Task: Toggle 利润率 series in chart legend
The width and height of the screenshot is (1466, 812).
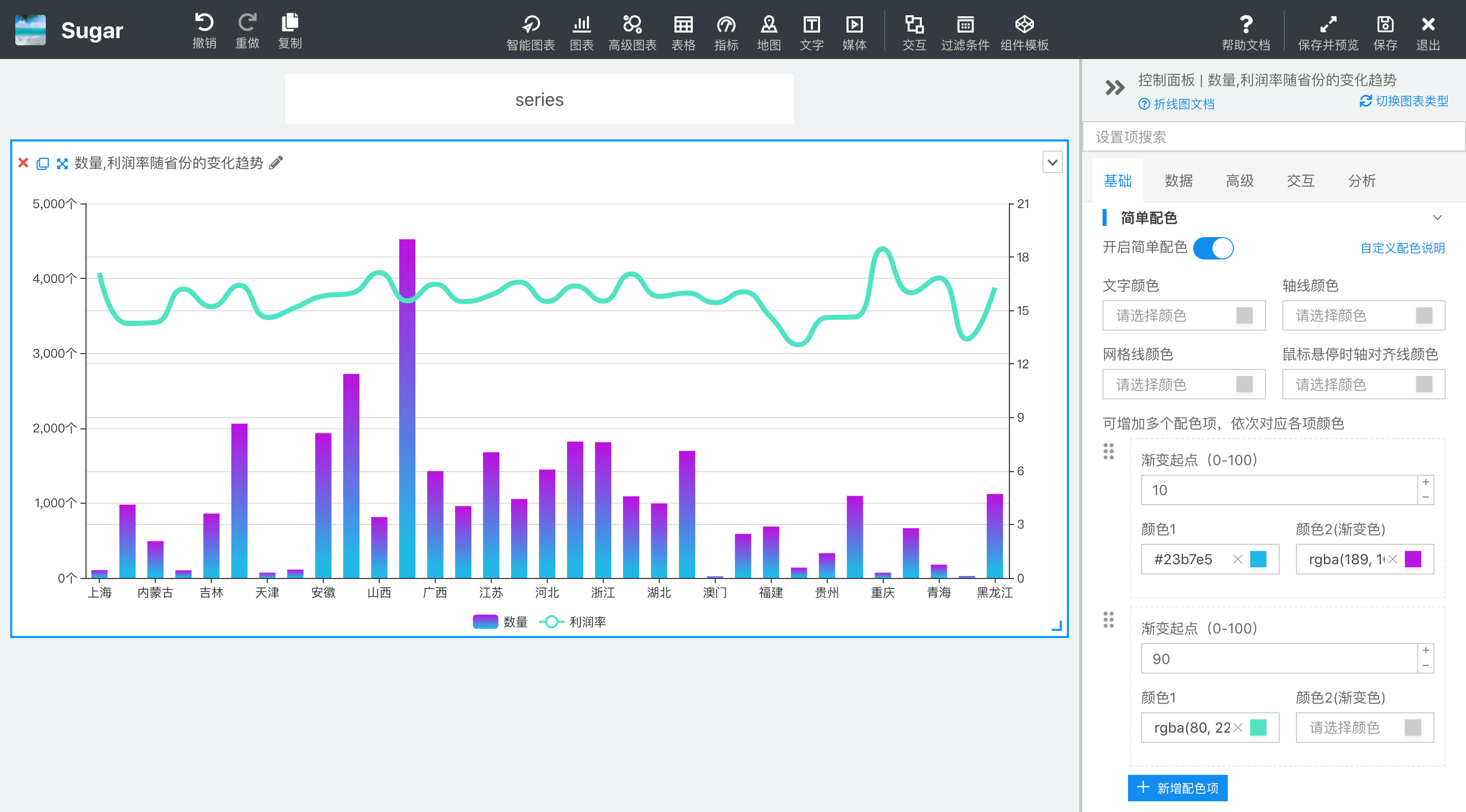Action: point(573,622)
